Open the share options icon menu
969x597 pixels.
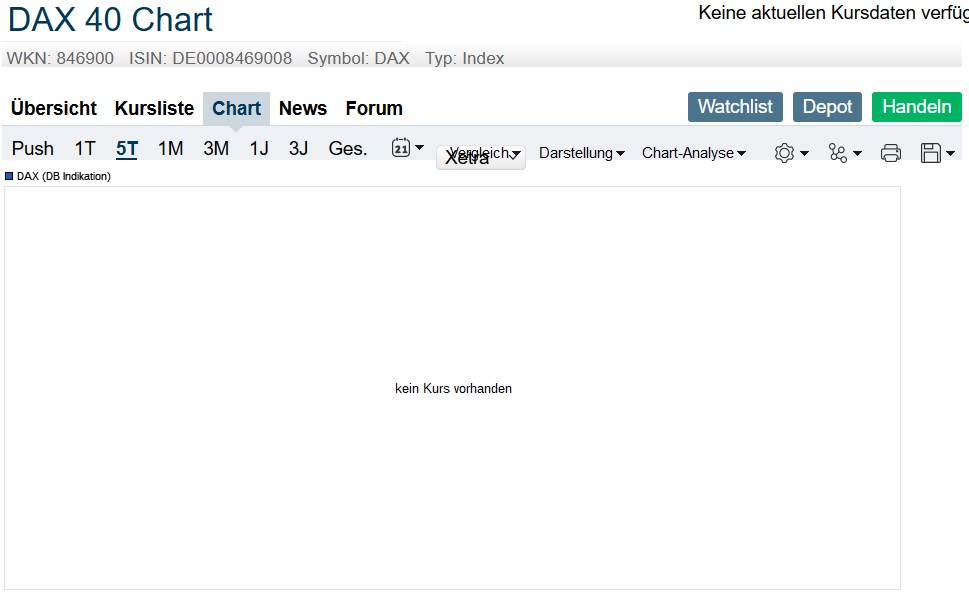click(845, 153)
